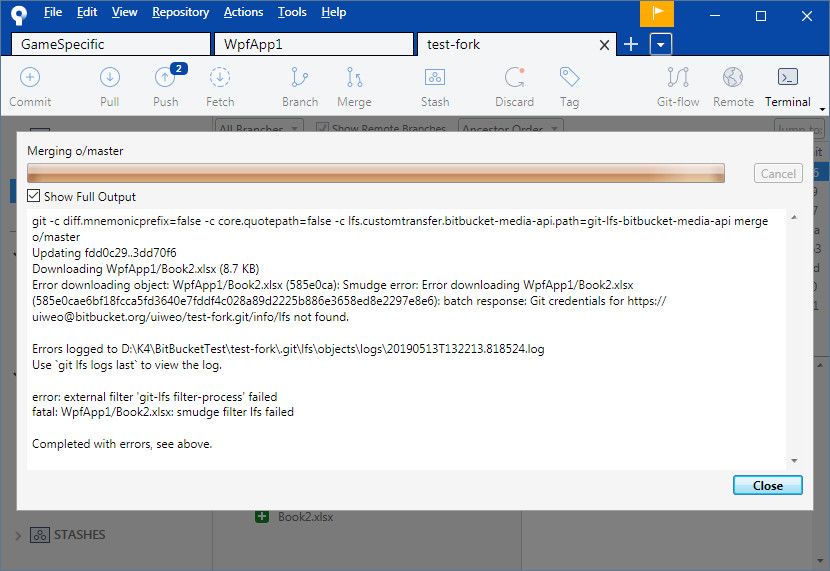Click the 'Use git lfs logs last' line

(x=127, y=365)
